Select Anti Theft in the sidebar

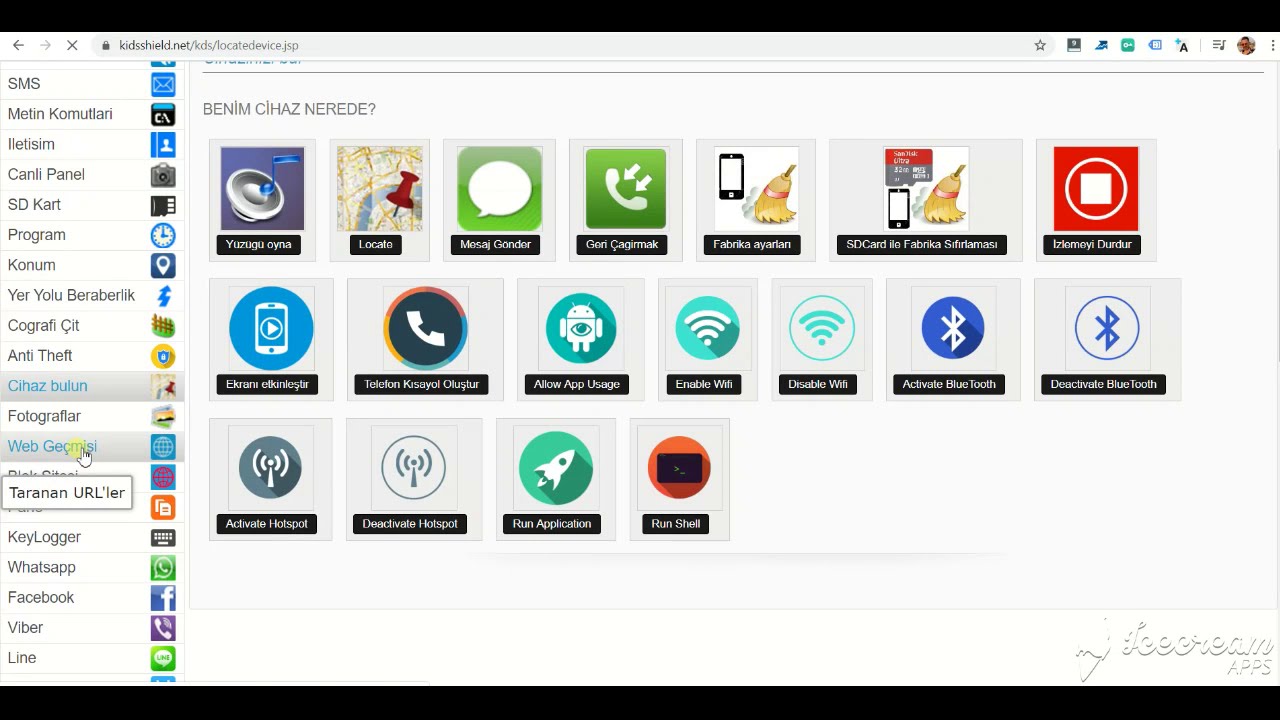click(92, 355)
